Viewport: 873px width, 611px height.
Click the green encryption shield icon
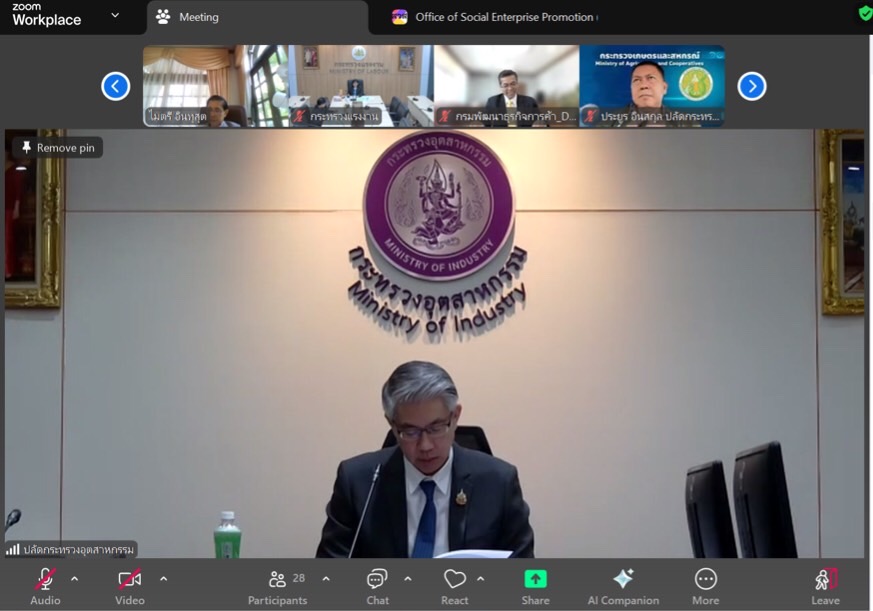tap(865, 14)
